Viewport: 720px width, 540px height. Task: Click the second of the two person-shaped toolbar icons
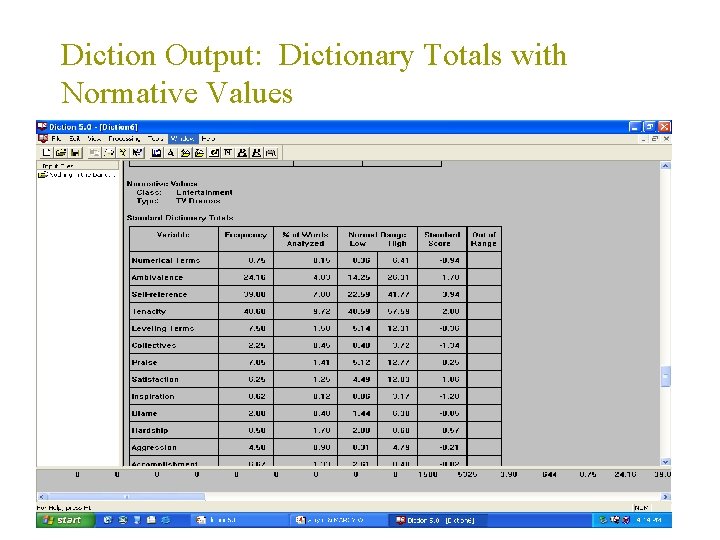click(256, 153)
